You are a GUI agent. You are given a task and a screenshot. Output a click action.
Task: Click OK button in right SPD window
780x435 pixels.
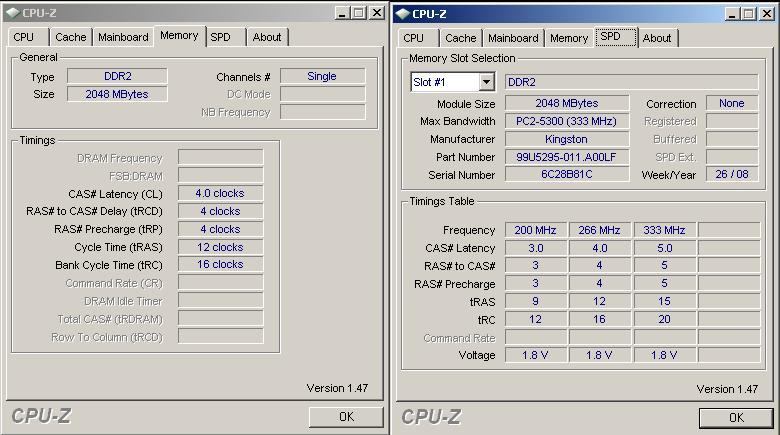(736, 418)
